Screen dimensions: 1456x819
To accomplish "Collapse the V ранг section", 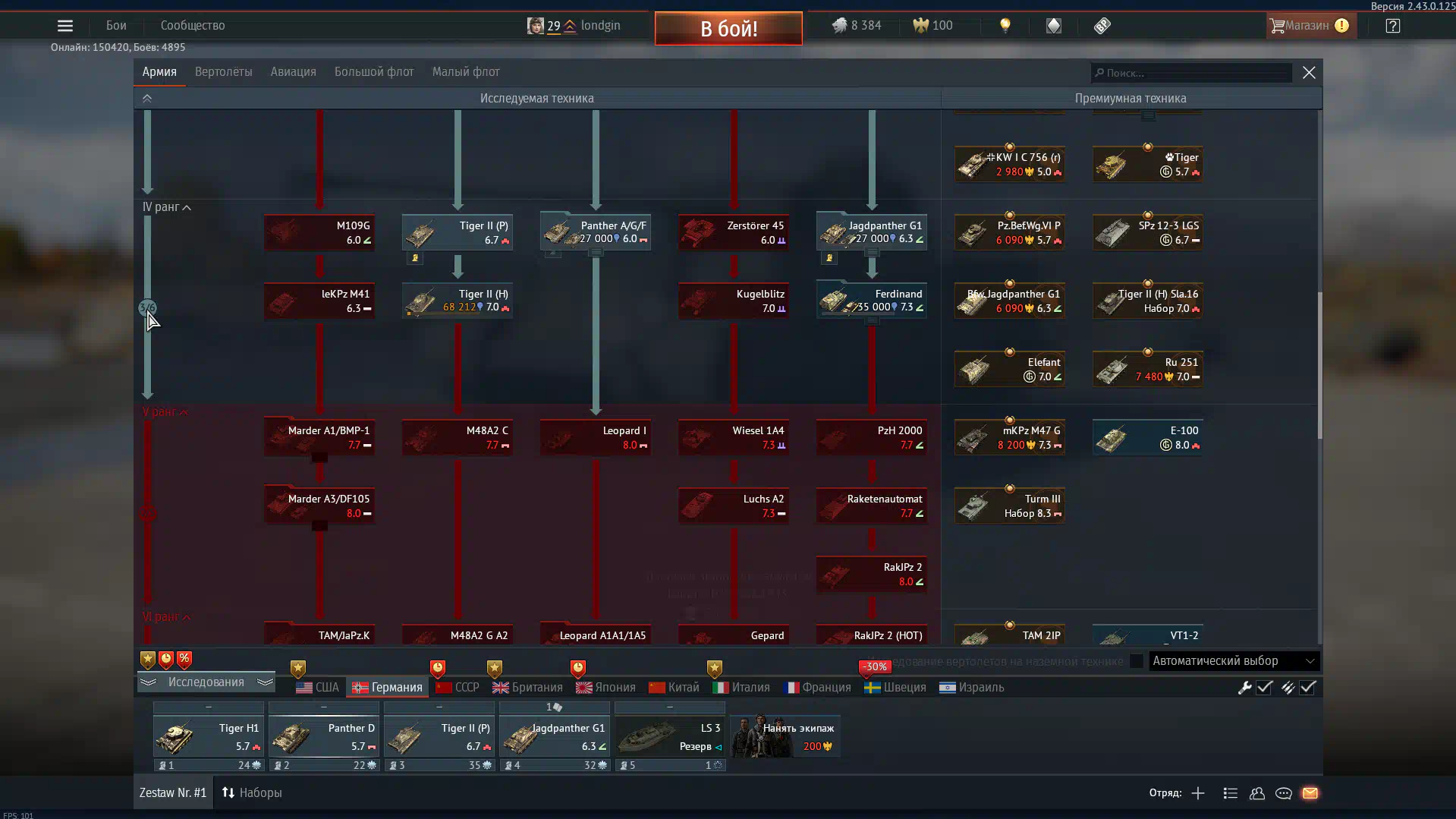I will tap(184, 412).
